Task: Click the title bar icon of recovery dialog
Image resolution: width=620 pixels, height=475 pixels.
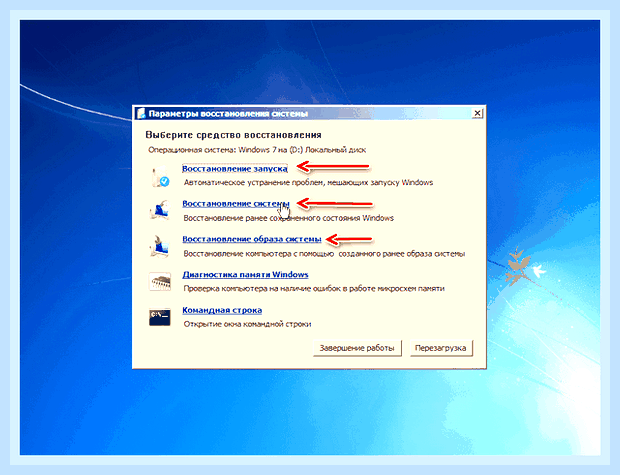Action: coord(141,114)
